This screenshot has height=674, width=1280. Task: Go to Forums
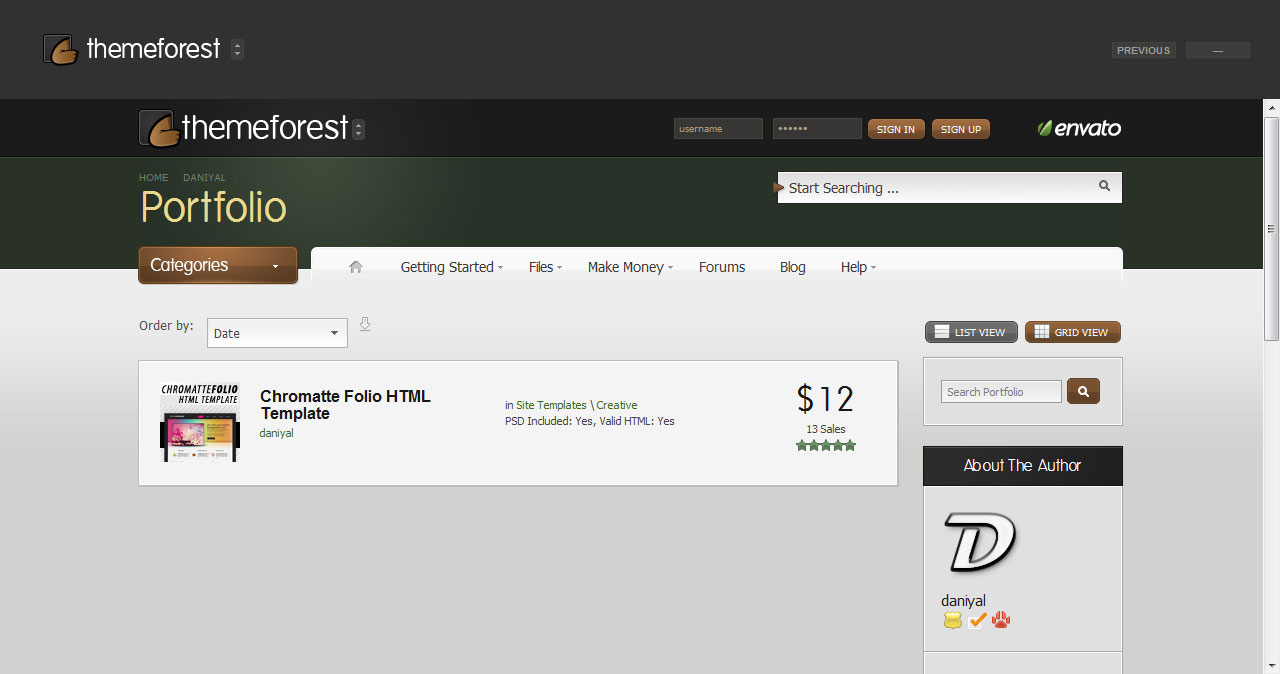click(x=722, y=267)
